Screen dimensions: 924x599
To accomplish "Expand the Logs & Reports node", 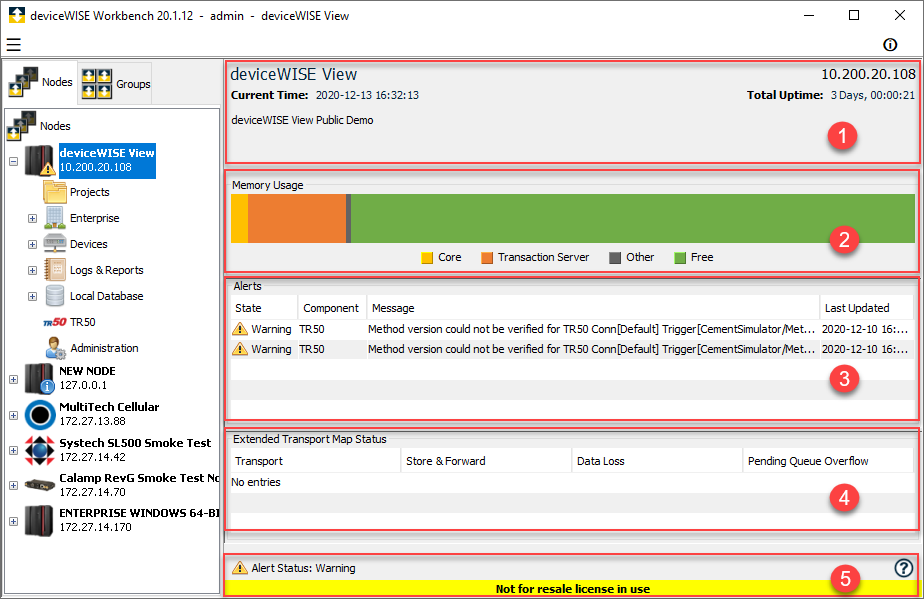I will pos(32,270).
